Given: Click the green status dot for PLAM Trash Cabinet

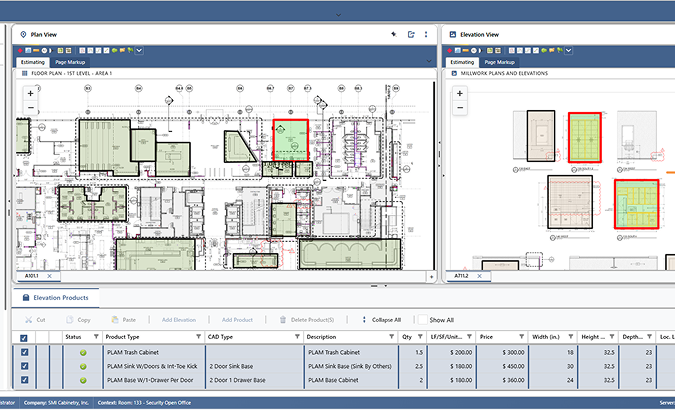Looking at the screenshot, I should click(83, 353).
